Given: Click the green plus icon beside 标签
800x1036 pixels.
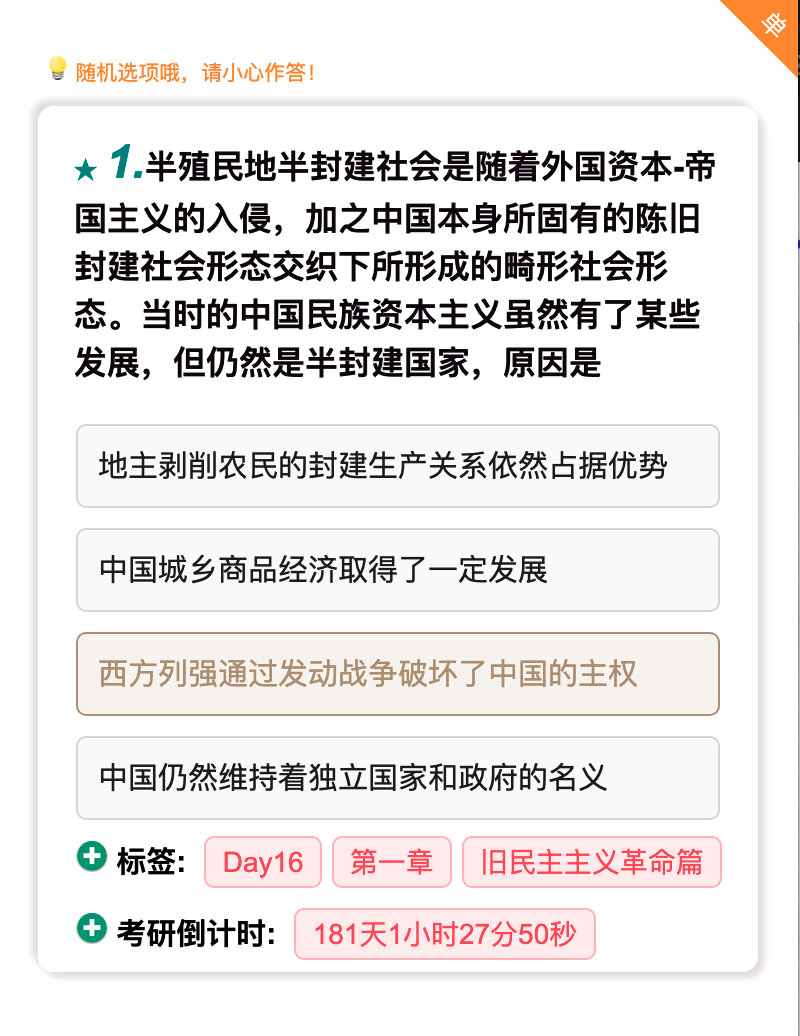Looking at the screenshot, I should pos(92,856).
